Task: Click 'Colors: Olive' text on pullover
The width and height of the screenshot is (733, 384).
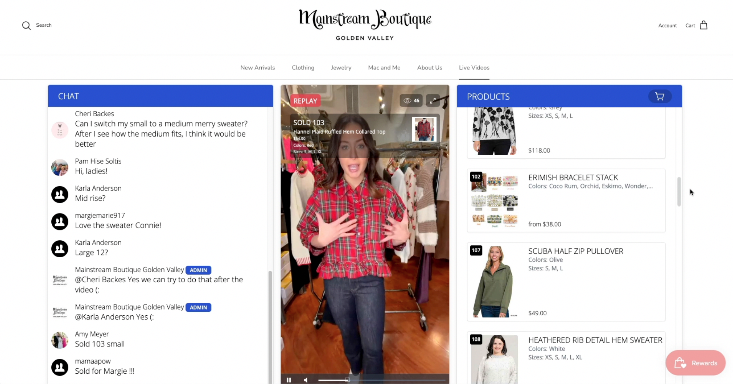Action: (x=546, y=260)
